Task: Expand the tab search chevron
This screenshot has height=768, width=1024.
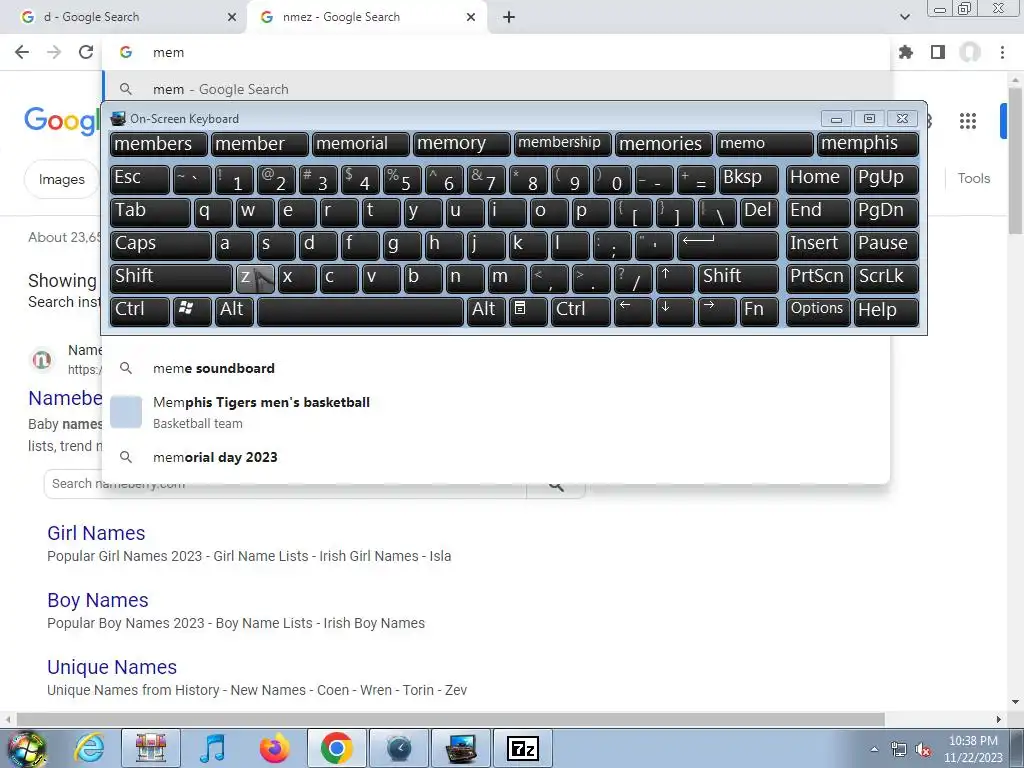Action: tap(904, 17)
